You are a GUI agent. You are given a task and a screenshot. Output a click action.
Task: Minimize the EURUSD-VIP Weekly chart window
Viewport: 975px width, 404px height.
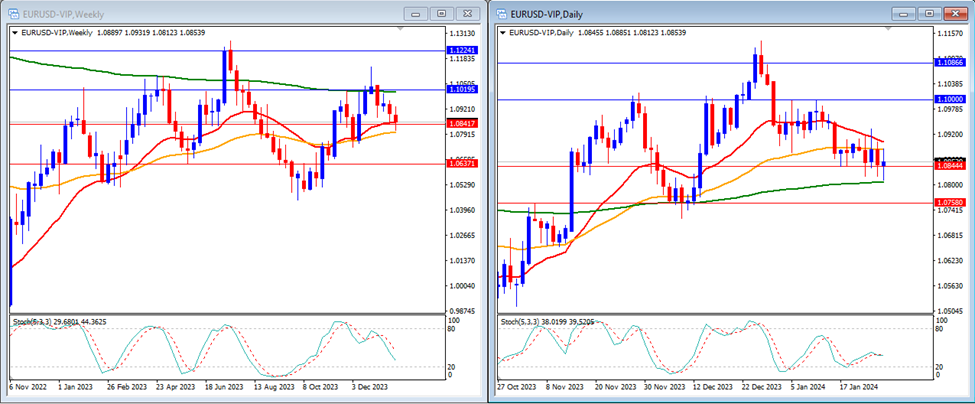[416, 13]
